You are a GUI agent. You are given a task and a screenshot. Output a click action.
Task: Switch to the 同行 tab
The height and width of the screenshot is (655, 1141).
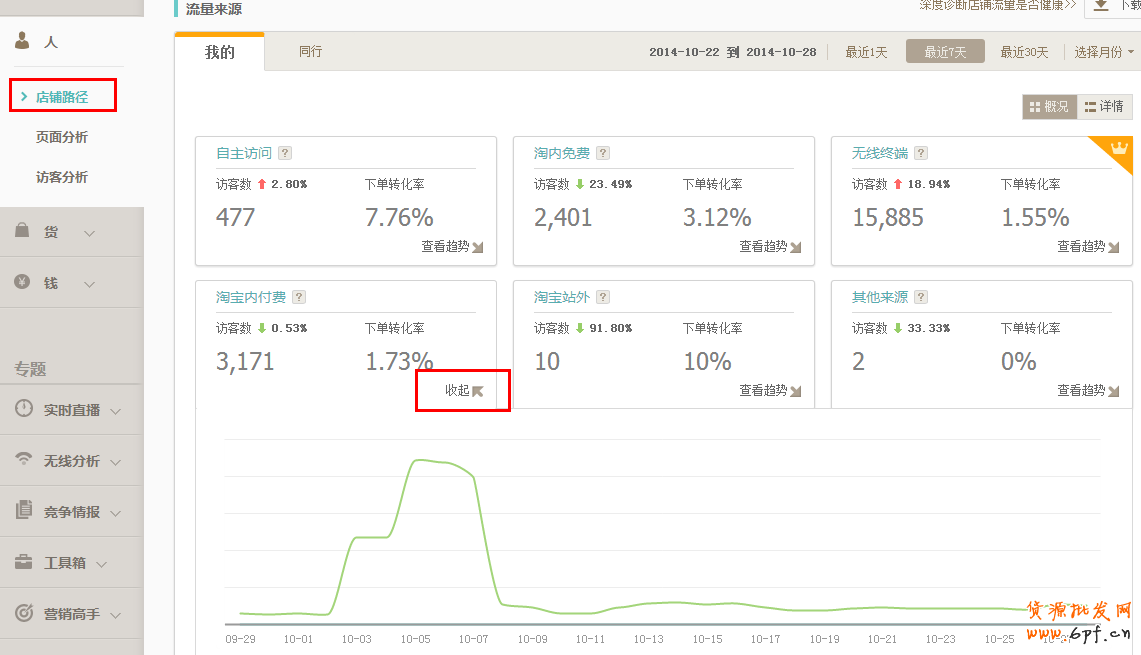pos(311,51)
